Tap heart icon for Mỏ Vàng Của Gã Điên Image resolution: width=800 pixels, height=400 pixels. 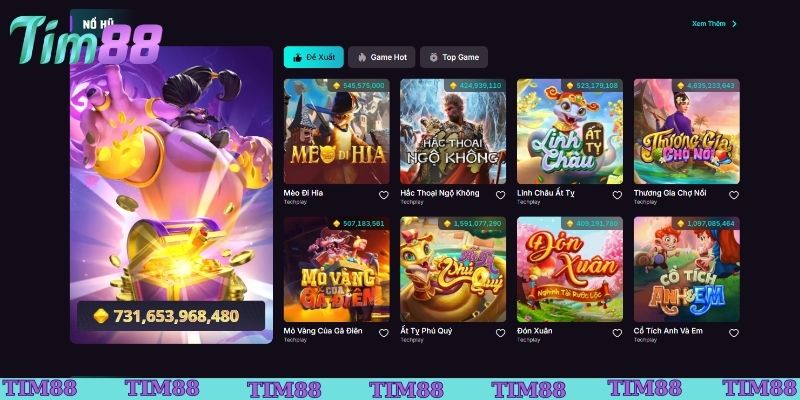(384, 333)
